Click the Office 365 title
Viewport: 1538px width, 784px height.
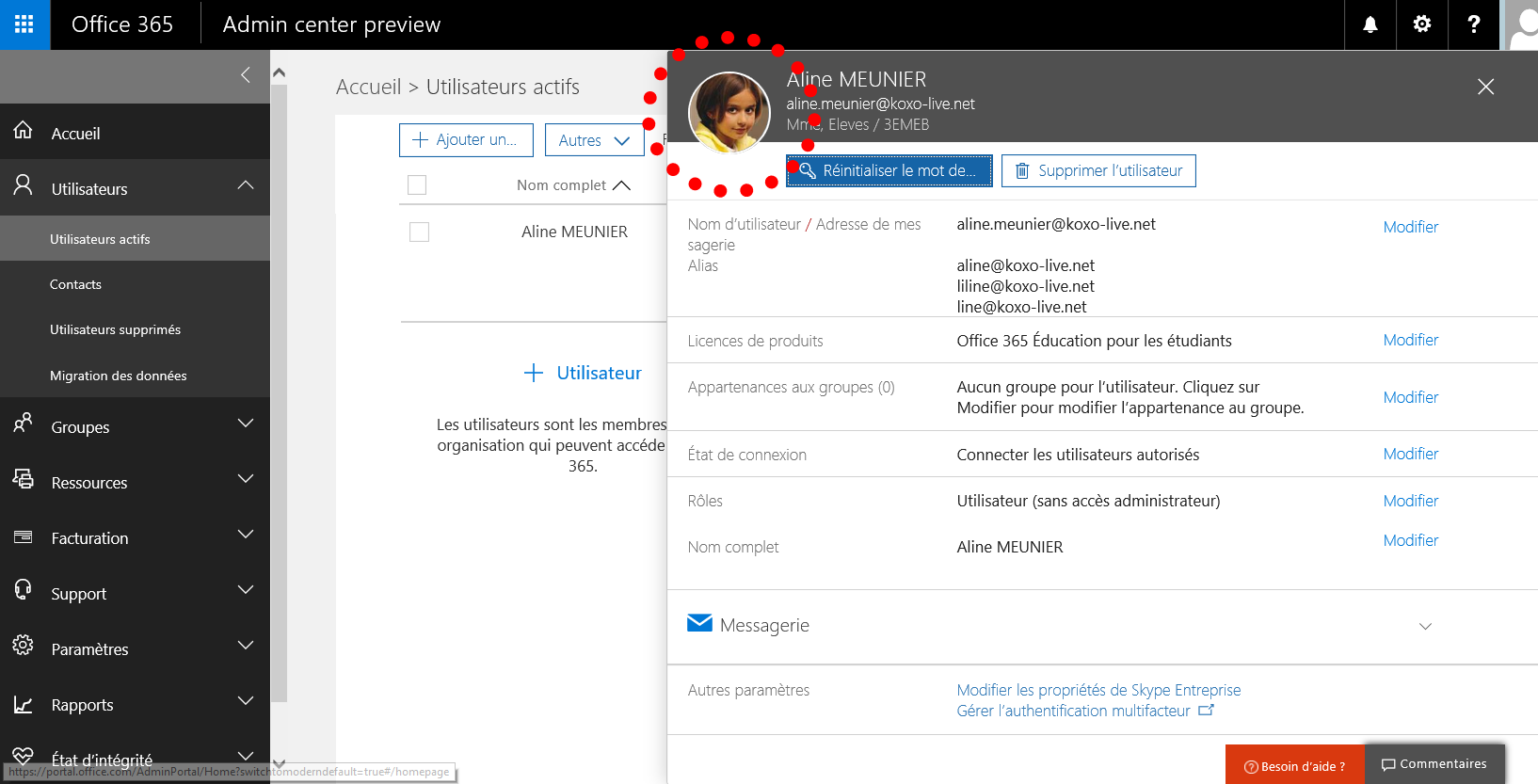[x=122, y=24]
